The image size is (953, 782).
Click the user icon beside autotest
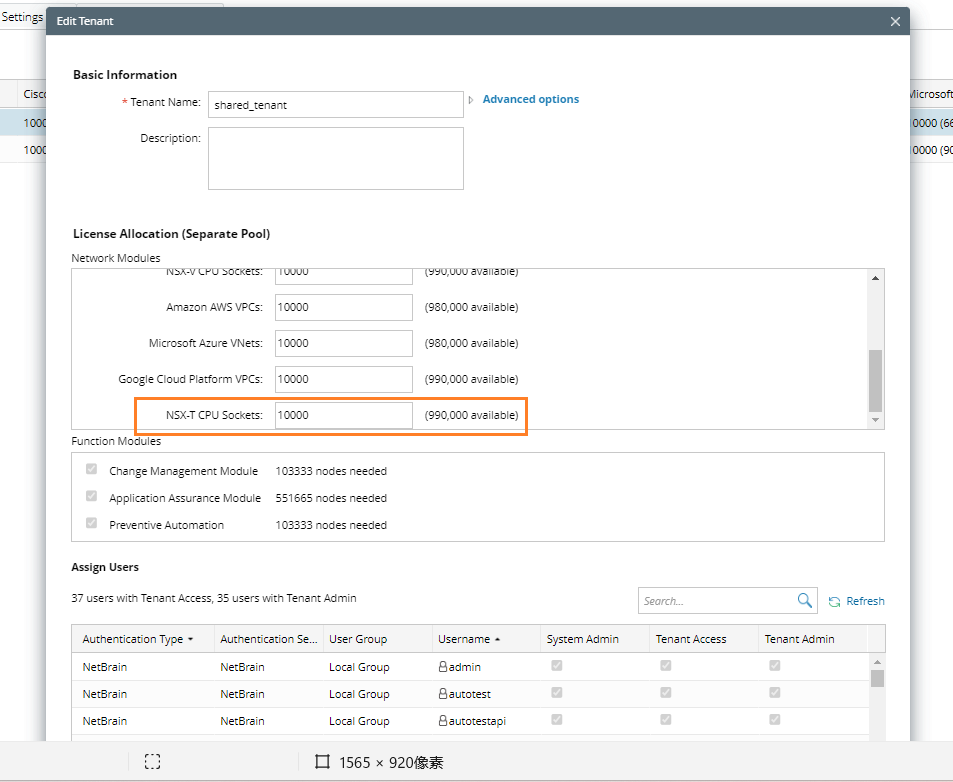pos(441,693)
